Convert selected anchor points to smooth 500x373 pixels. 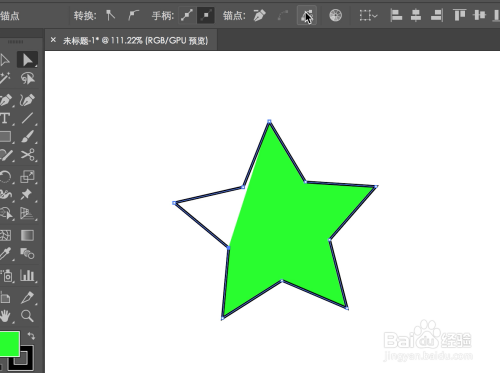click(x=133, y=15)
